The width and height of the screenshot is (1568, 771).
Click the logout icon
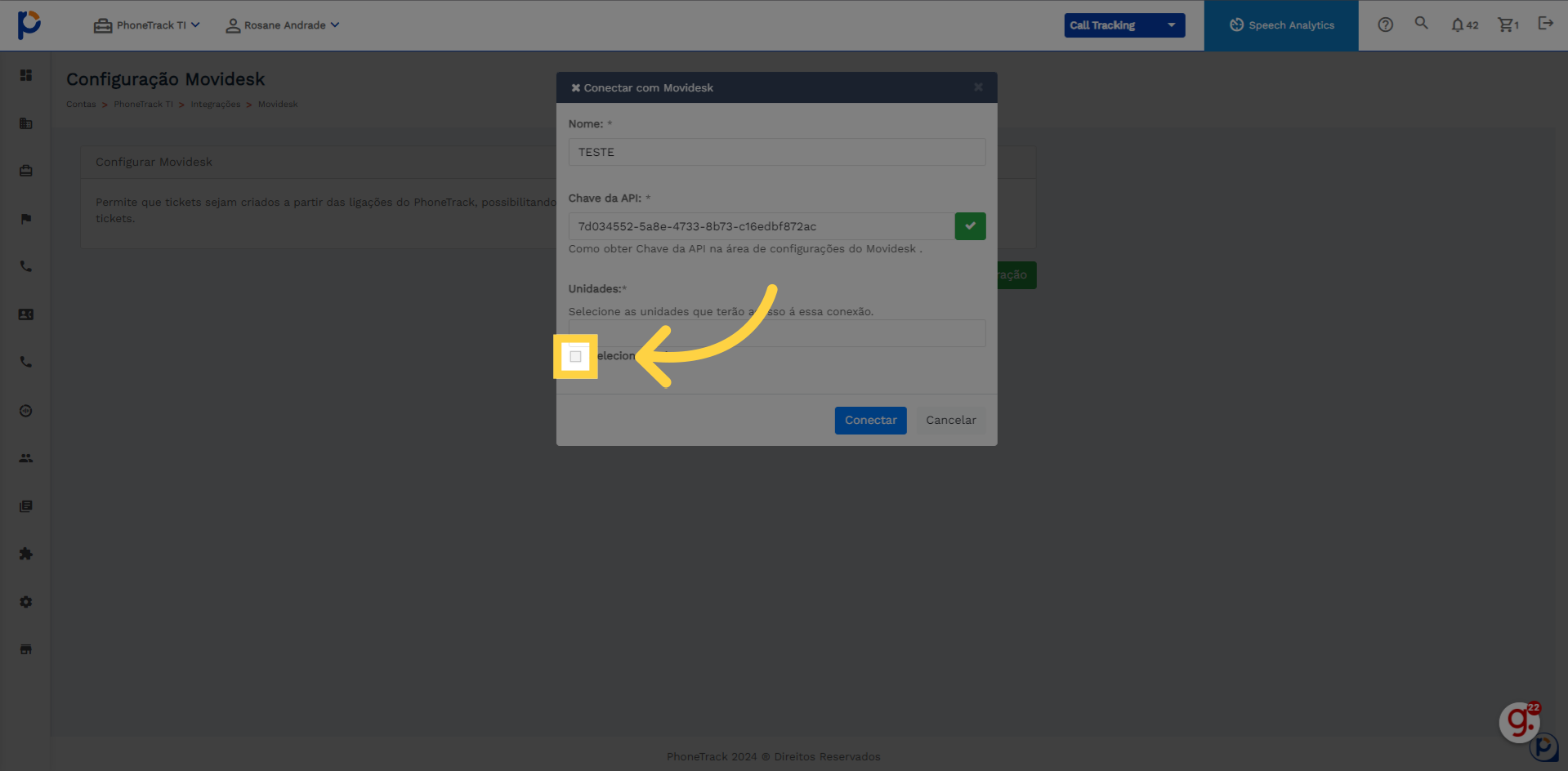pos(1545,24)
